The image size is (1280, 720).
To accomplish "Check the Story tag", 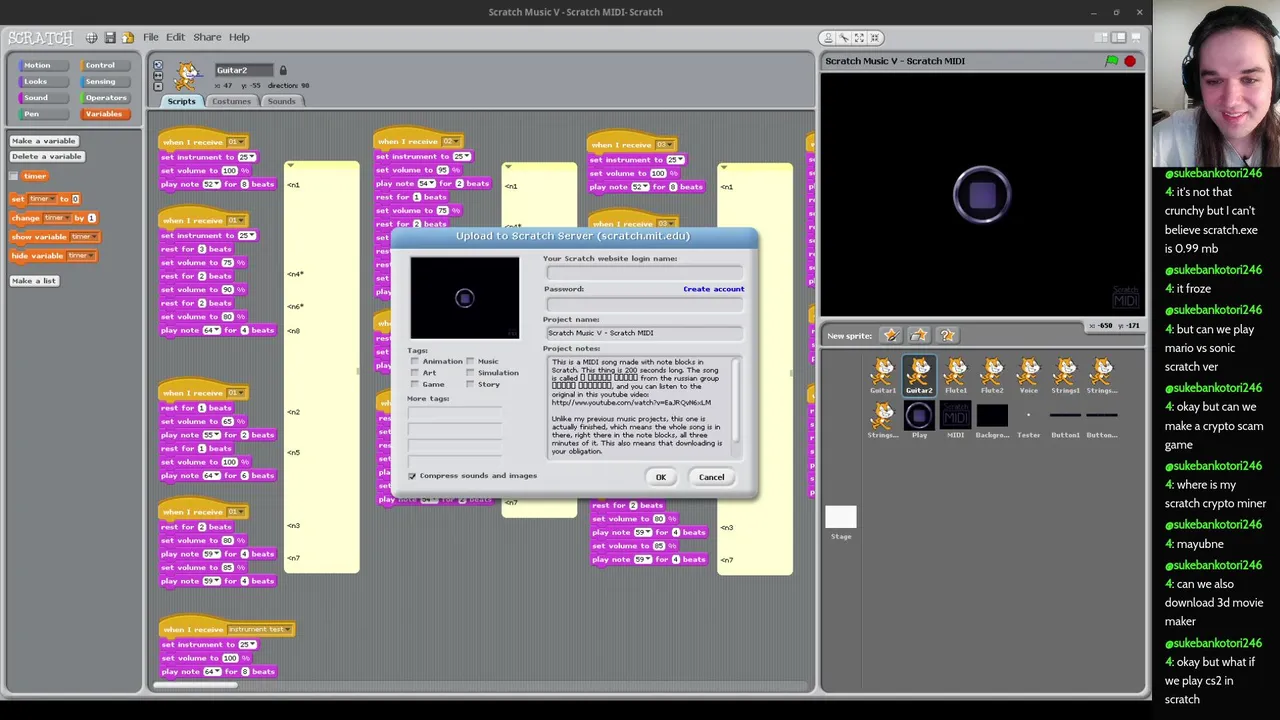I will coord(470,384).
